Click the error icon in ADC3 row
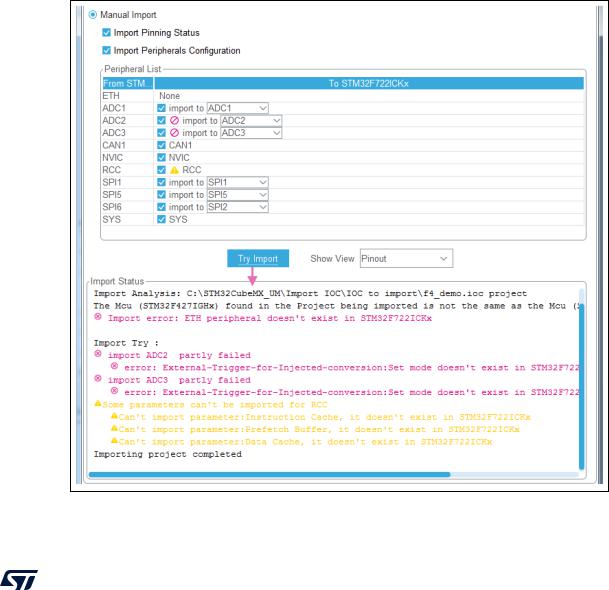609x590 pixels. (x=174, y=133)
